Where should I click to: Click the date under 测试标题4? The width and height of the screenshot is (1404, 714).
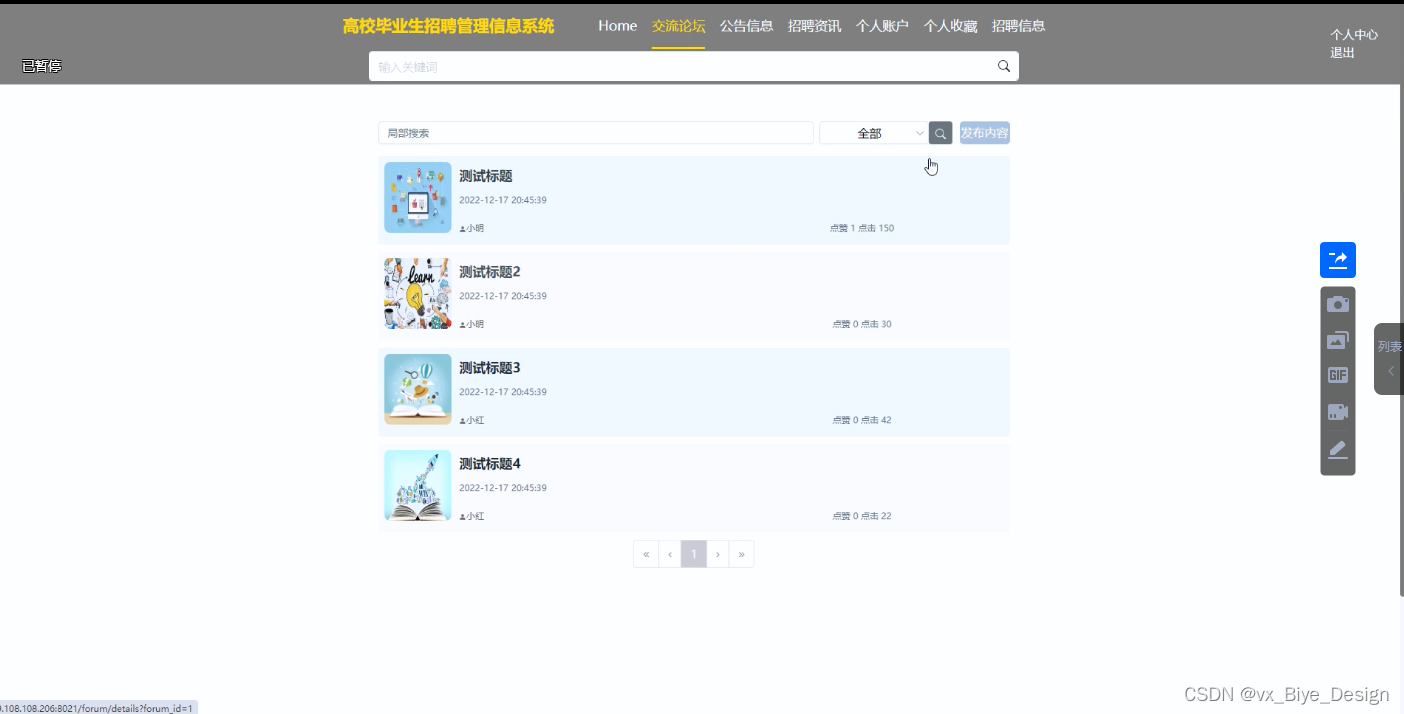[x=503, y=488]
